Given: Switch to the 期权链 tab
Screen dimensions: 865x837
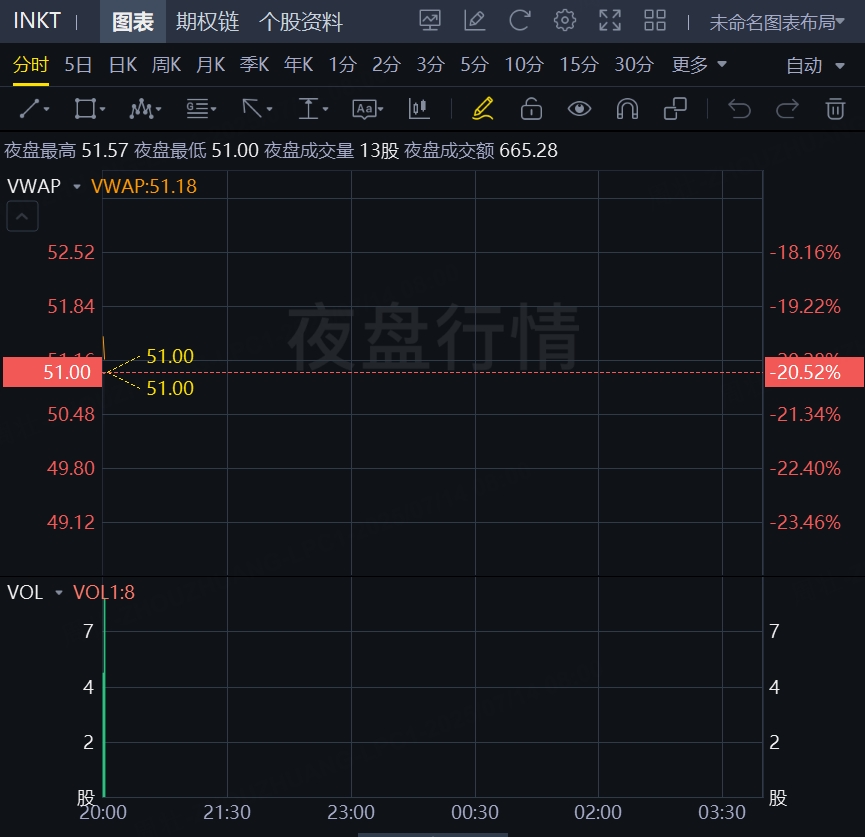Looking at the screenshot, I should [x=207, y=22].
